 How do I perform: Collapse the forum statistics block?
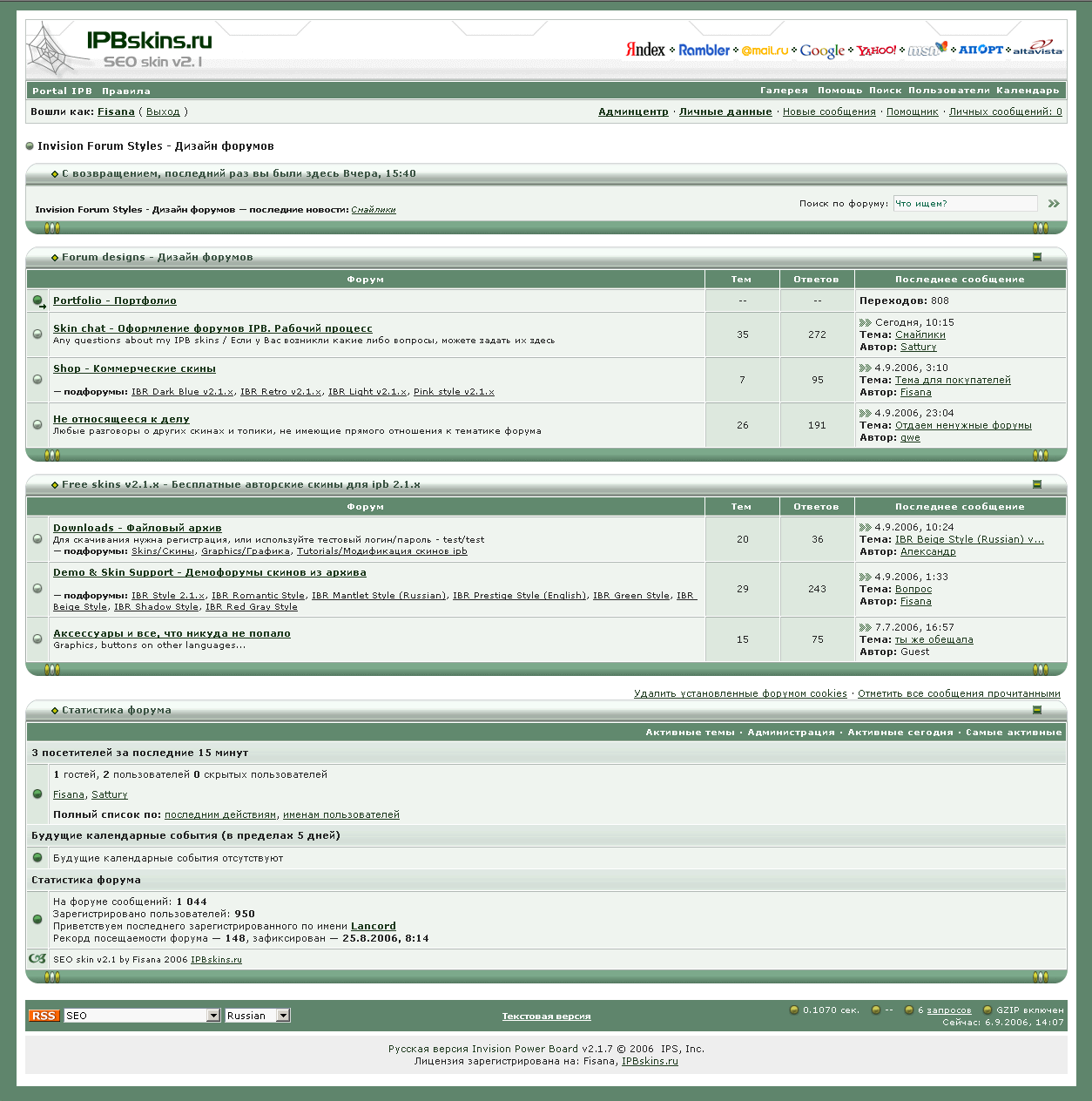(x=1036, y=710)
